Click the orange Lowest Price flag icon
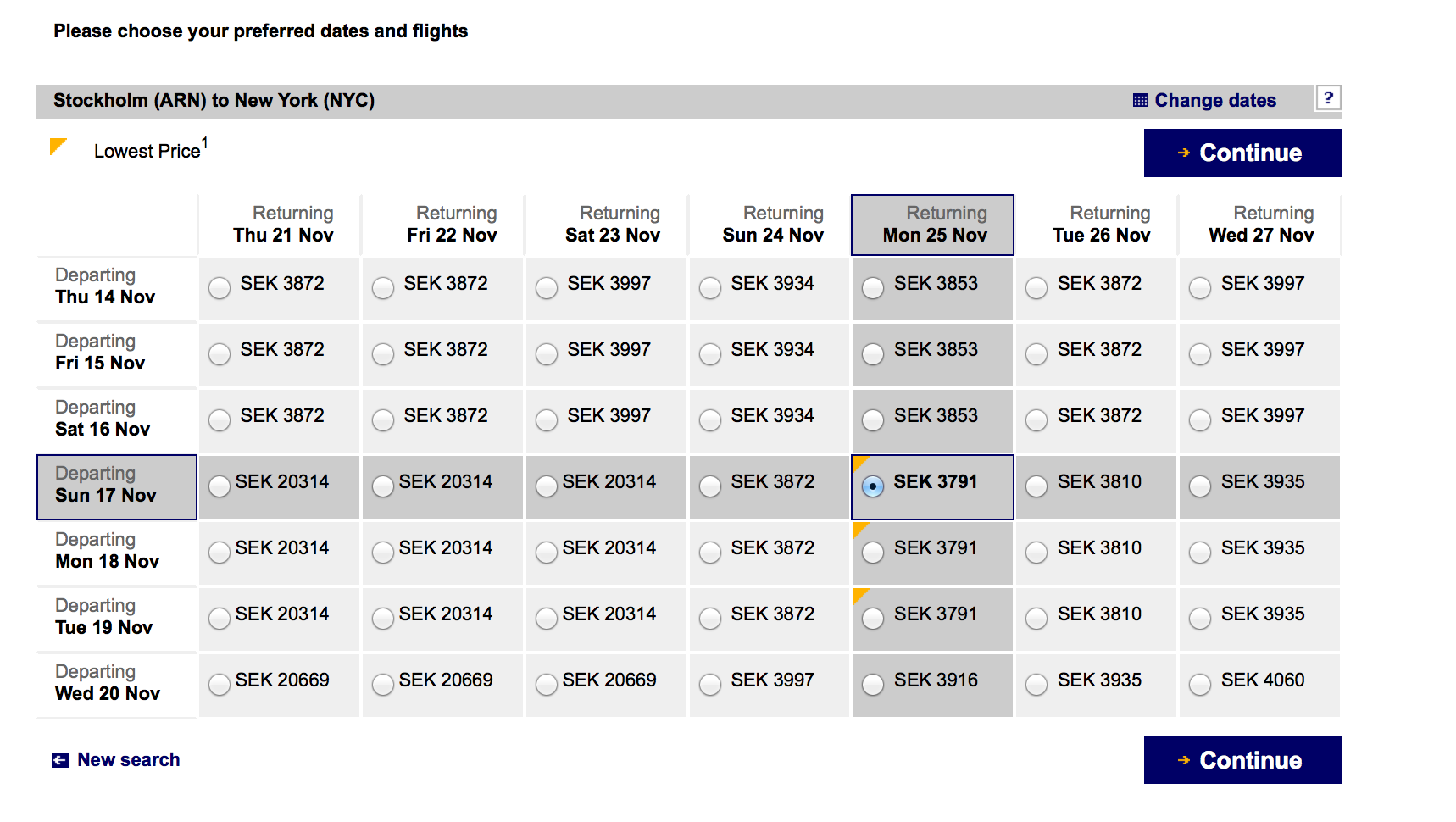Viewport: 1456px width, 822px height. 58,147
